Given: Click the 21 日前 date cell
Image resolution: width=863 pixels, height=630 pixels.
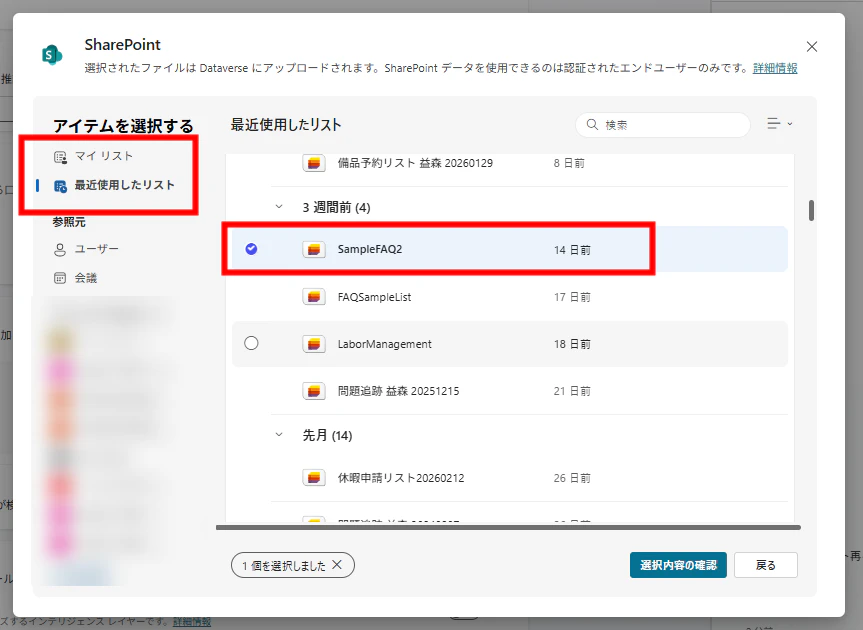Looking at the screenshot, I should 572,391.
